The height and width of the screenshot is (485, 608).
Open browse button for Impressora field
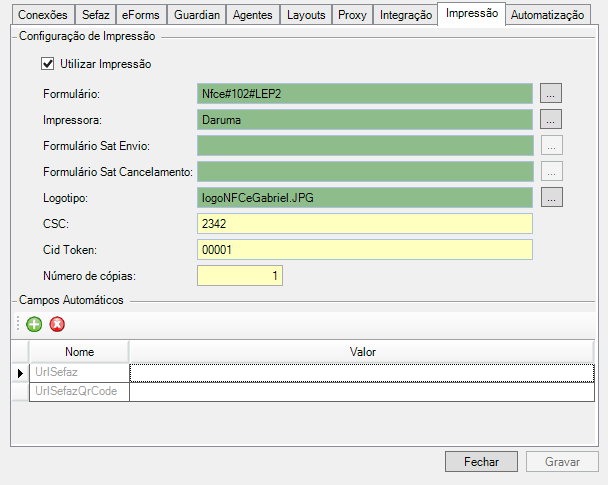click(552, 119)
